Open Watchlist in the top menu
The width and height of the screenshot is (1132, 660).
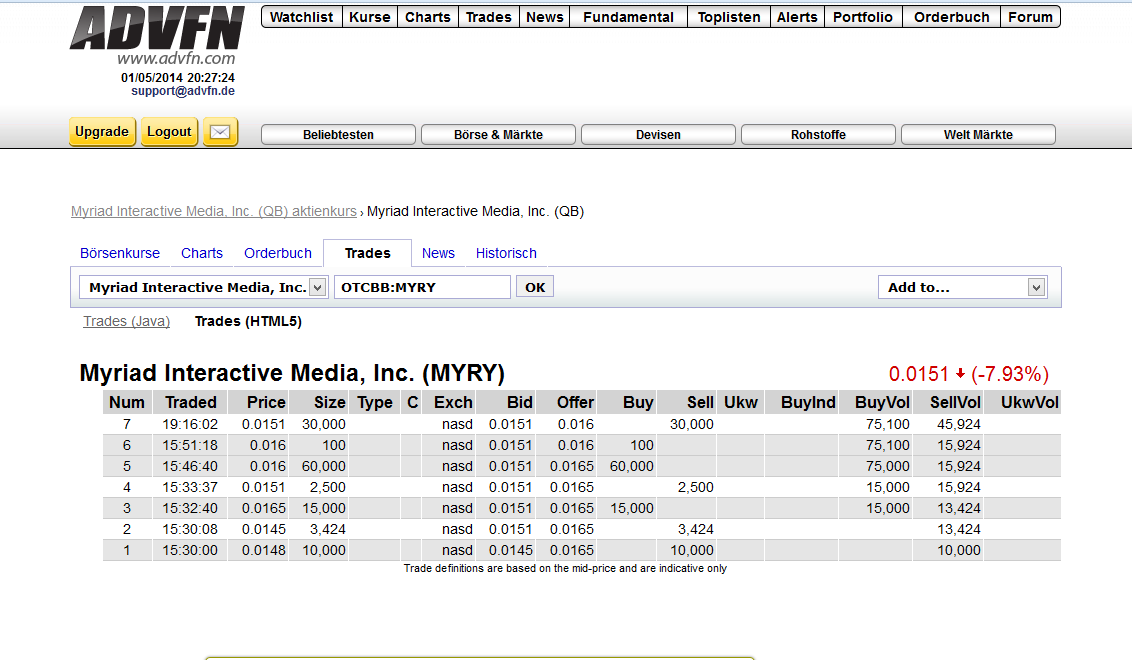pyautogui.click(x=301, y=17)
